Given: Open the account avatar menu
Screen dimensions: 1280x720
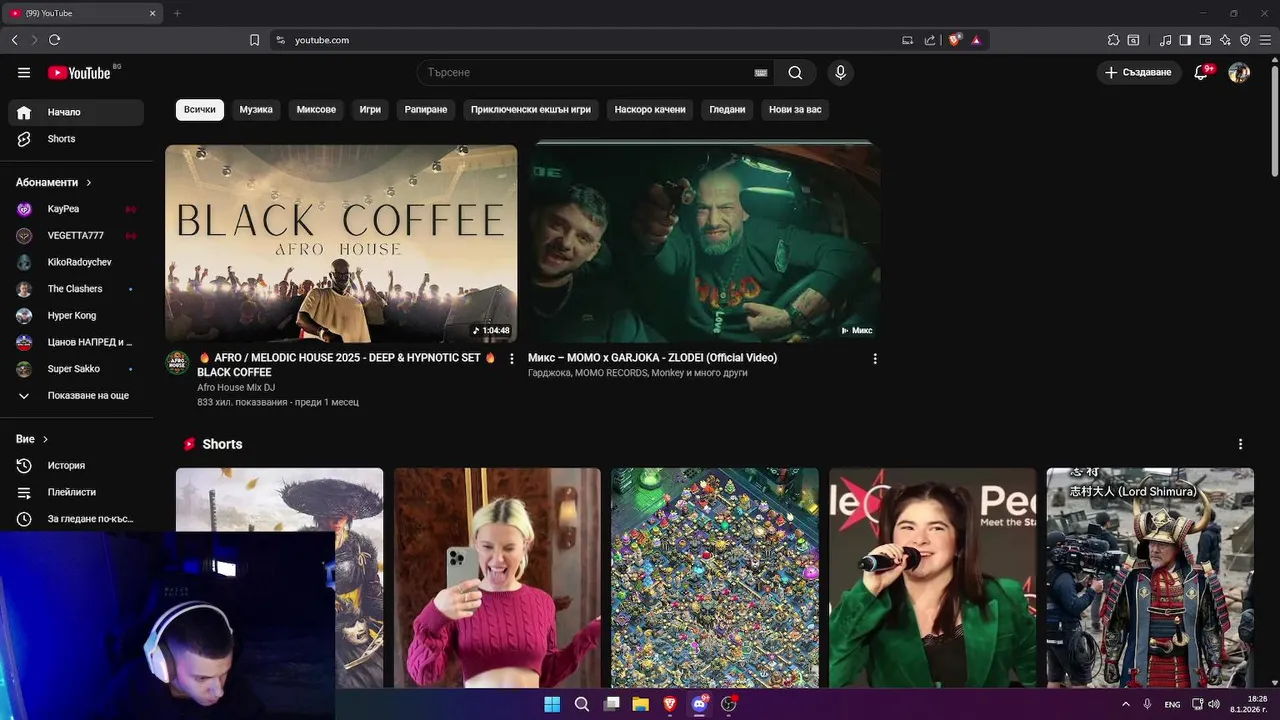Looking at the screenshot, I should (x=1239, y=72).
